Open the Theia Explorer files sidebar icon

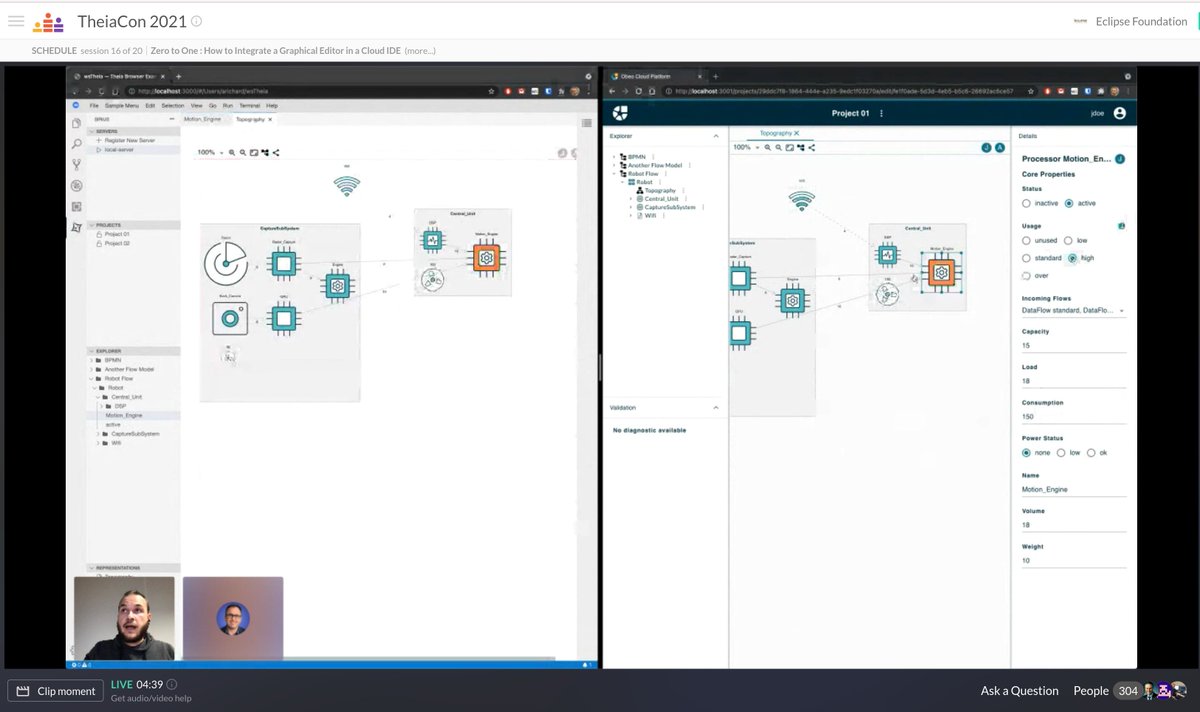[x=76, y=124]
